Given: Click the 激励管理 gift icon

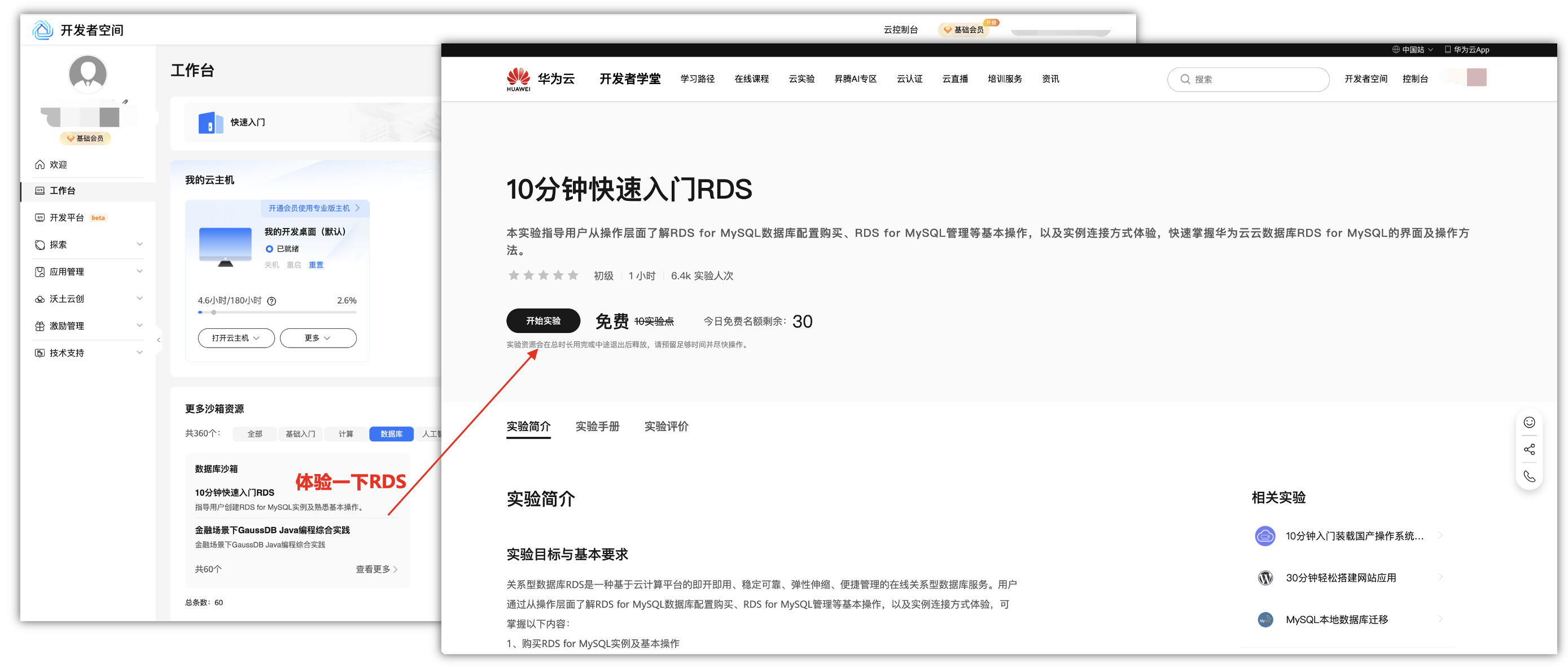Looking at the screenshot, I should pos(40,326).
